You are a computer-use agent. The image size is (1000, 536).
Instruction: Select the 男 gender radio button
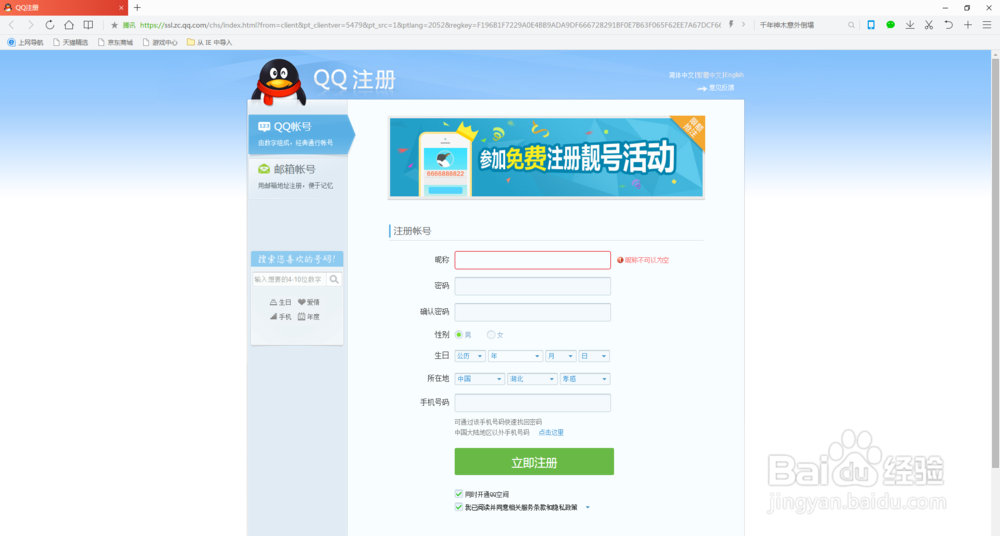click(x=459, y=334)
